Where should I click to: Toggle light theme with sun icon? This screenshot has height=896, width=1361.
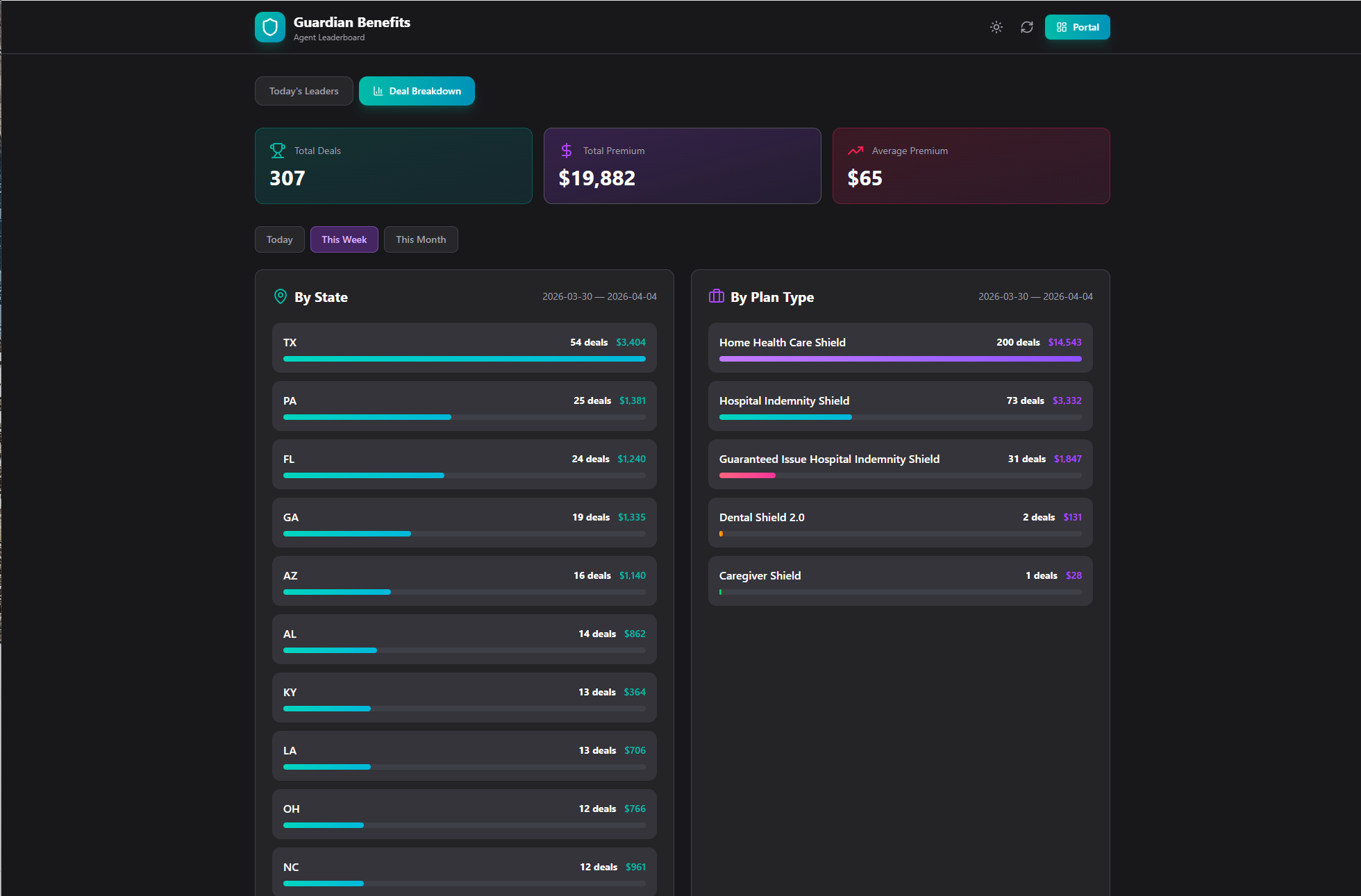[996, 27]
